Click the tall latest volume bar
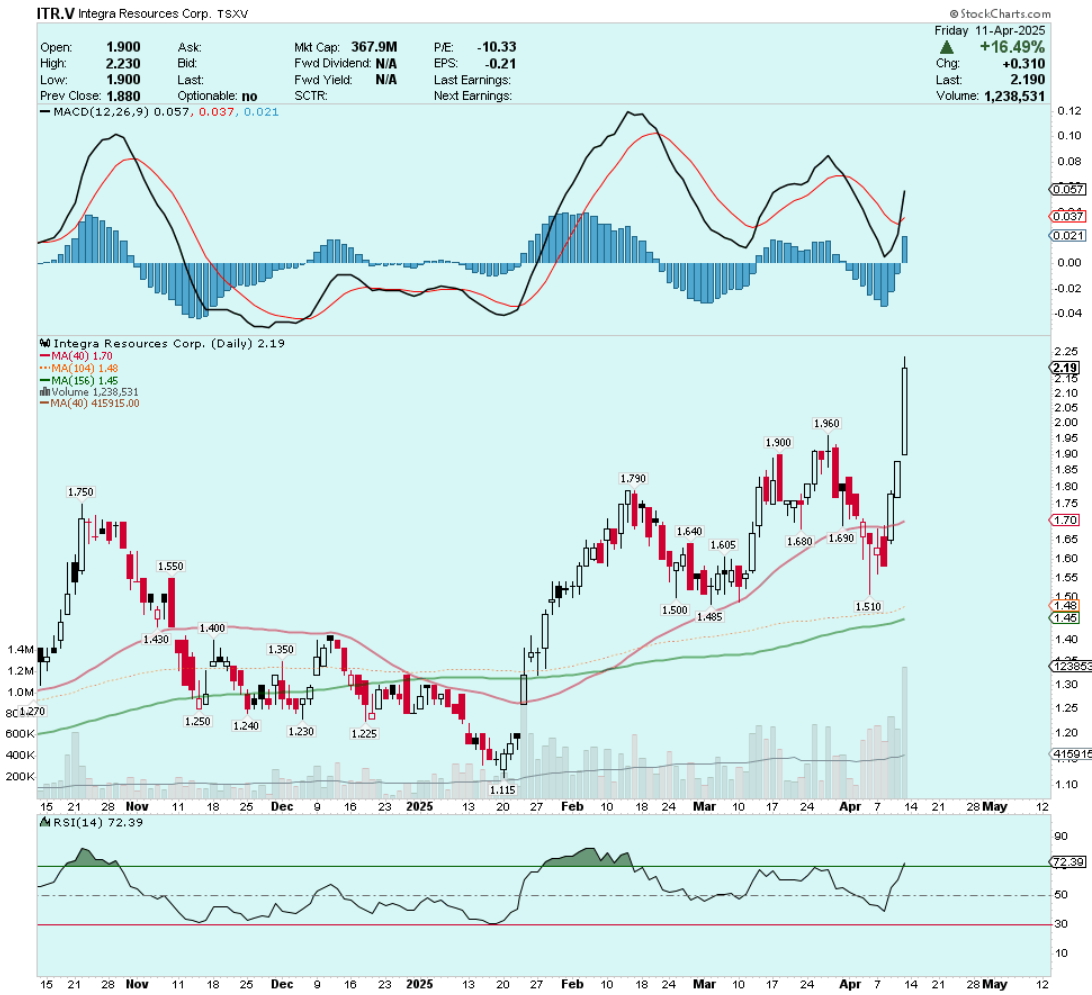Viewport: 1092px width, 995px height. tap(905, 732)
